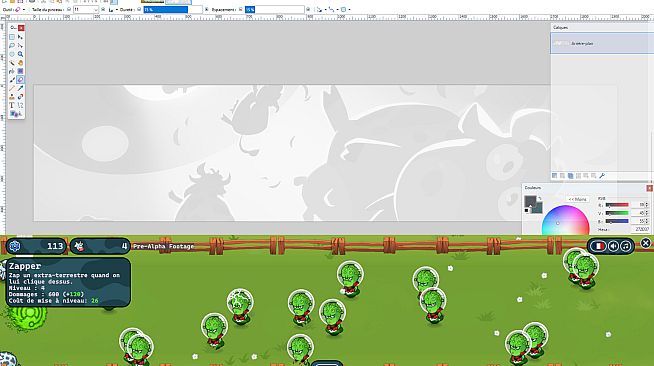Select the Rectangle Select tool
The height and width of the screenshot is (366, 654).
click(12, 37)
